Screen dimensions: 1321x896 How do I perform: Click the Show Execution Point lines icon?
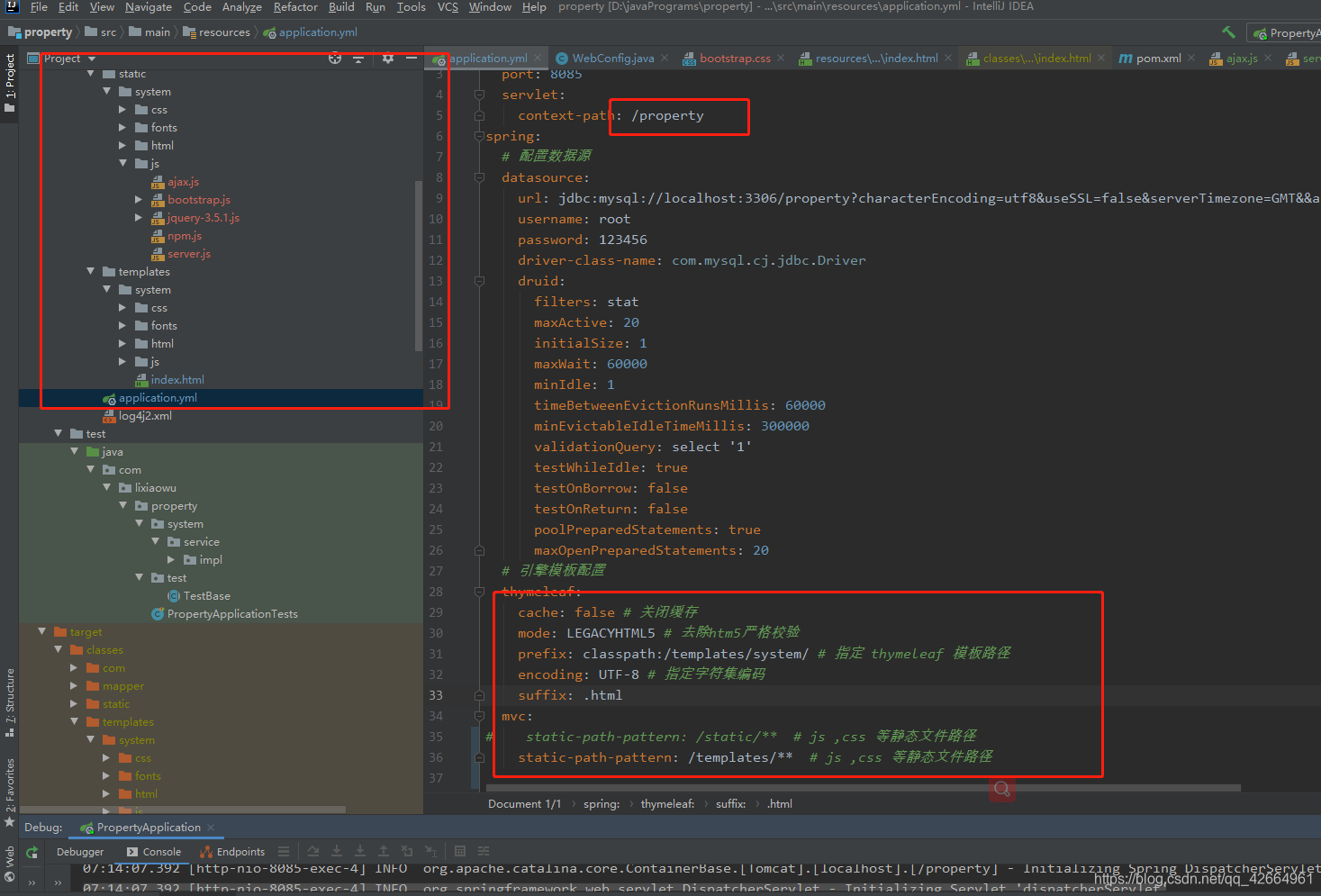click(284, 851)
